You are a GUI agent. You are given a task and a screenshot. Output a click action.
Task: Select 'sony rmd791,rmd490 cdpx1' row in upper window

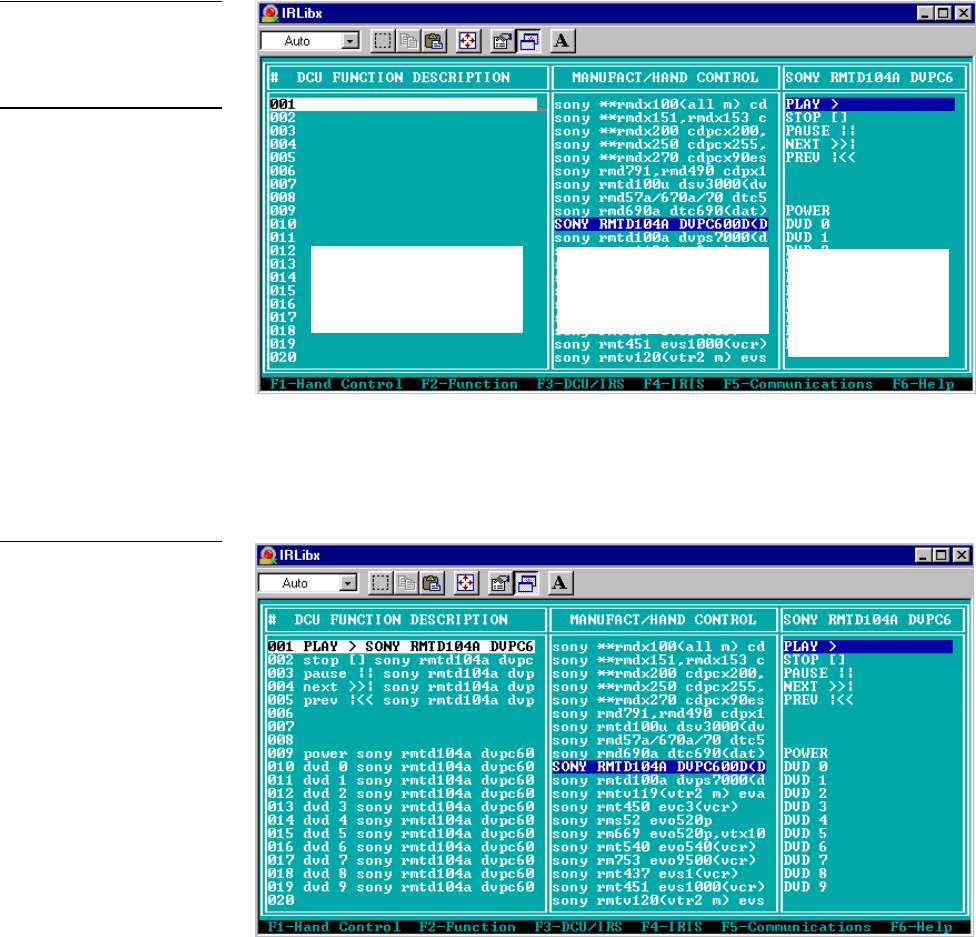tap(661, 171)
